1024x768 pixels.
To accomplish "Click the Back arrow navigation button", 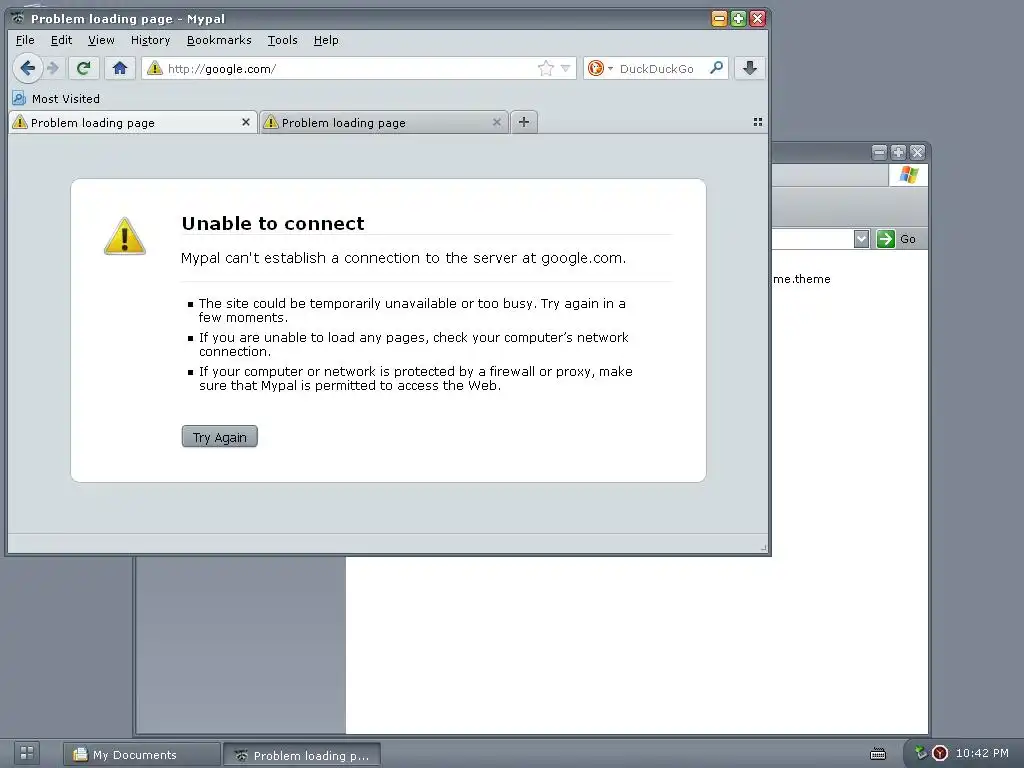I will 27,68.
